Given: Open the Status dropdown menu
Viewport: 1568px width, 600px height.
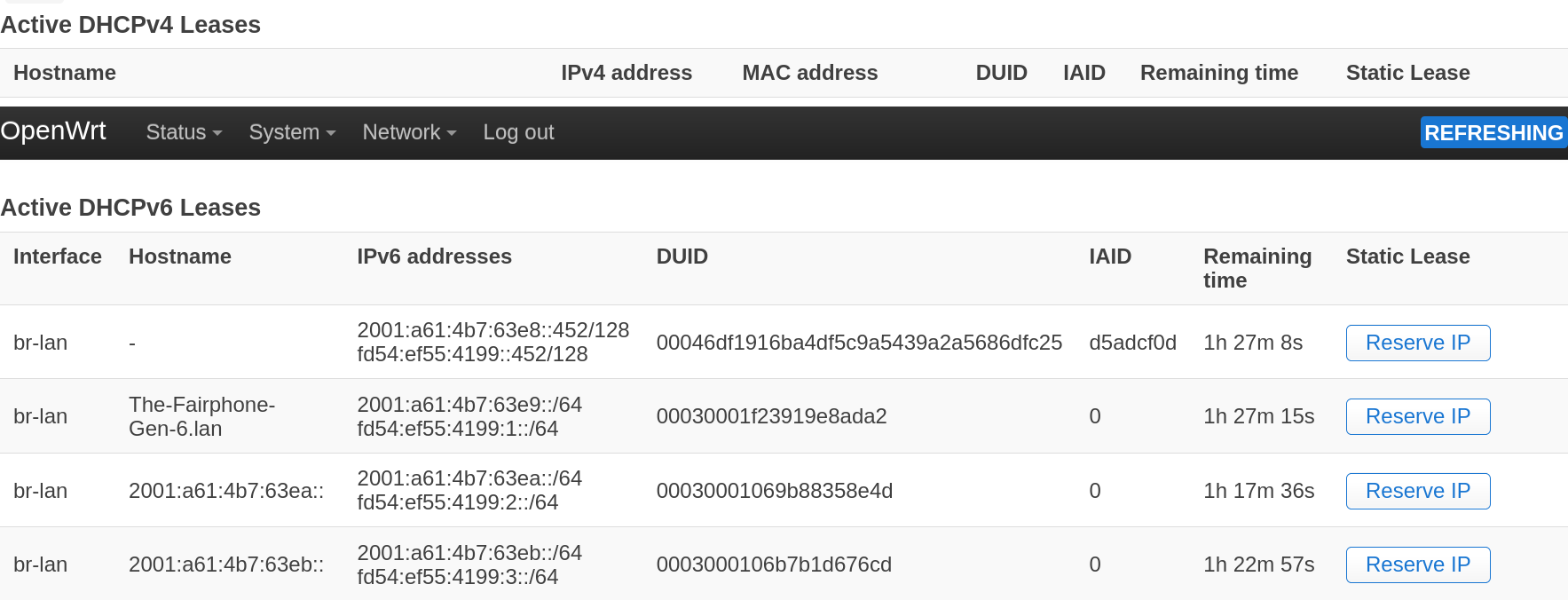Looking at the screenshot, I should coord(184,132).
